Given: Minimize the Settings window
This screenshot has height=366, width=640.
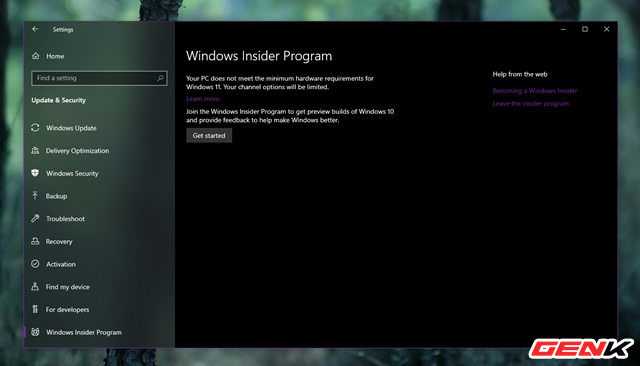Looking at the screenshot, I should (x=563, y=29).
